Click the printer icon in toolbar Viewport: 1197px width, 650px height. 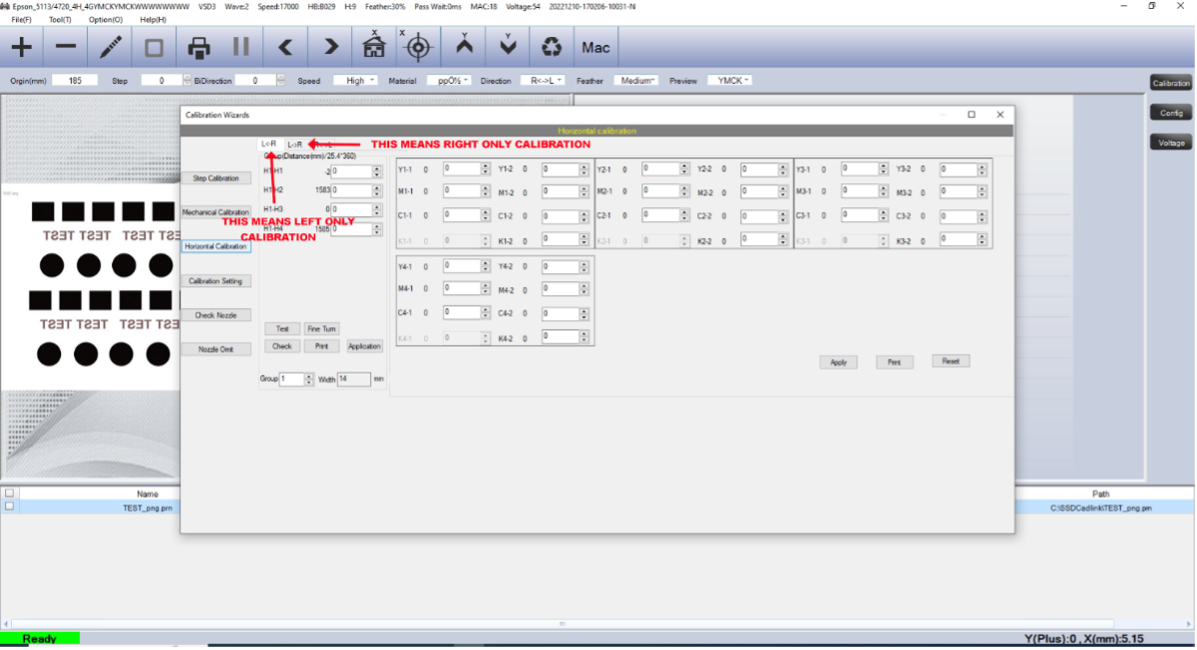click(x=199, y=47)
